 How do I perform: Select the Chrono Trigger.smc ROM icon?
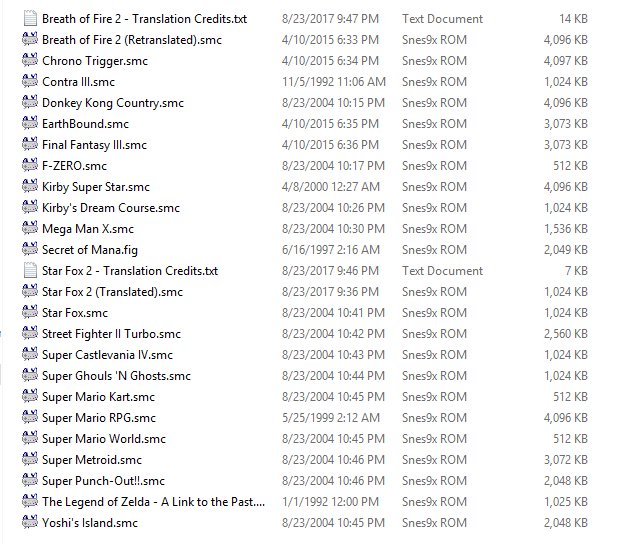click(x=30, y=60)
